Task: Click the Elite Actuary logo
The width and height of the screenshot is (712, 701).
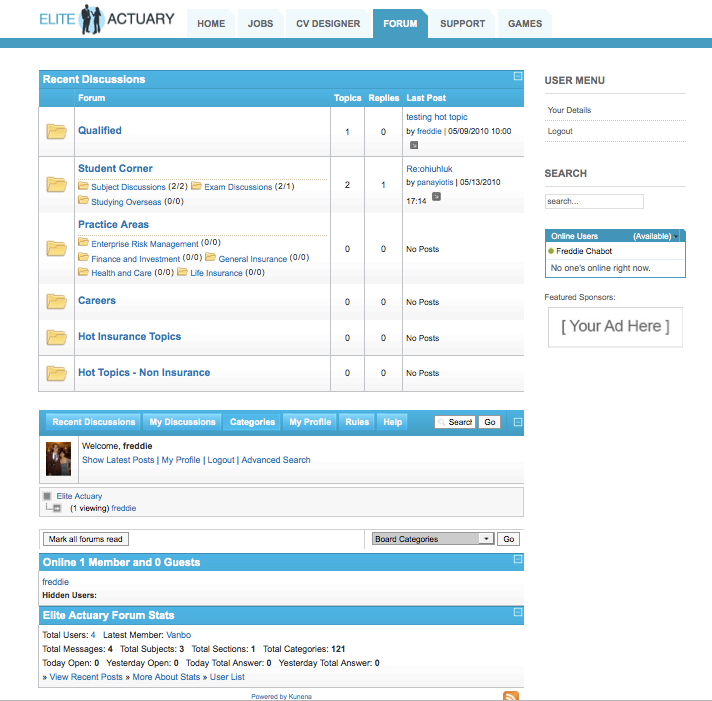Action: (x=107, y=19)
